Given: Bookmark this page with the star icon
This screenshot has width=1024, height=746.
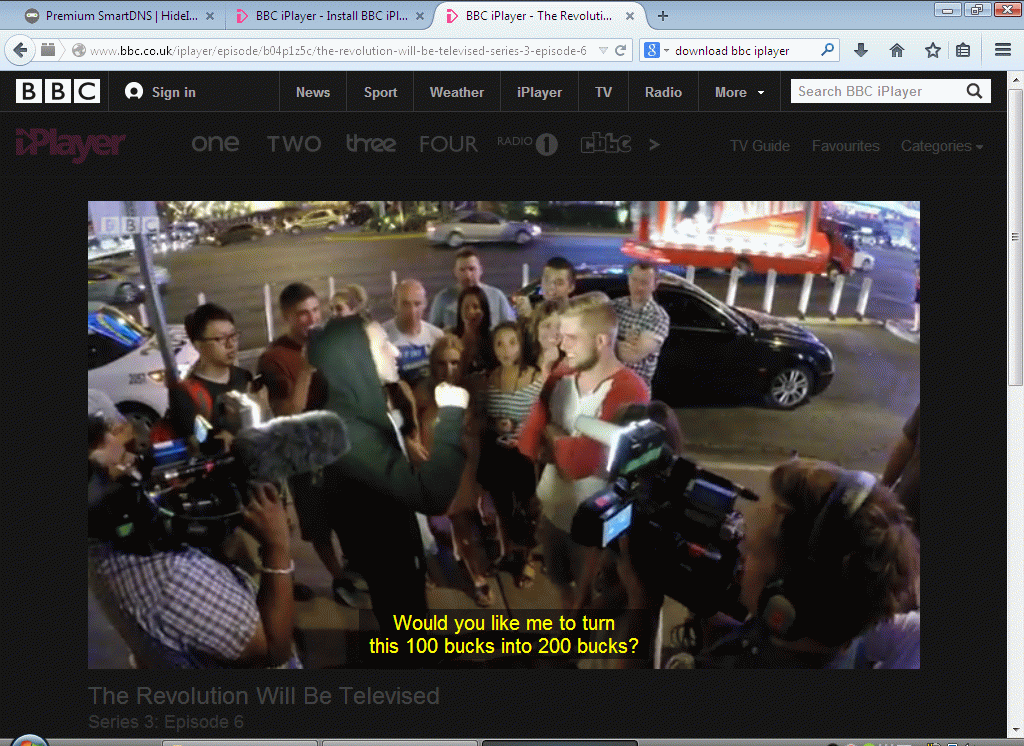Looking at the screenshot, I should click(x=933, y=50).
